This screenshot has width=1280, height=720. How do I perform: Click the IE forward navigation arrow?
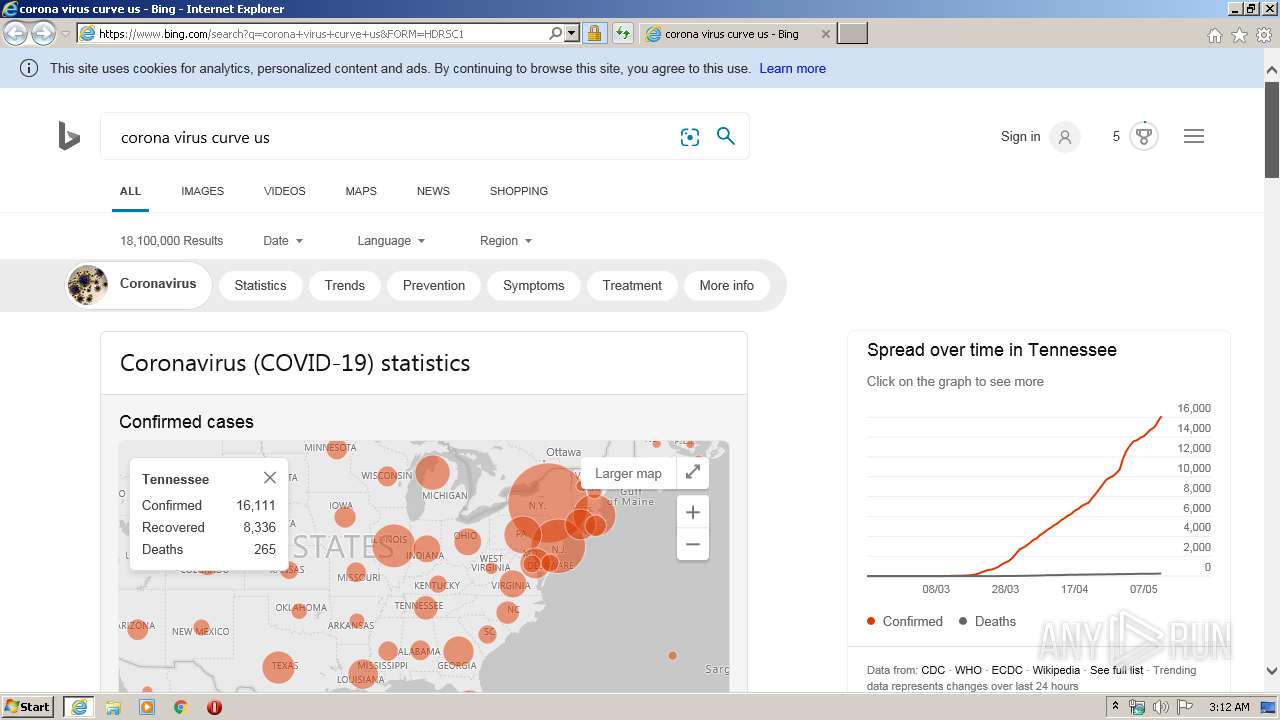pos(43,33)
